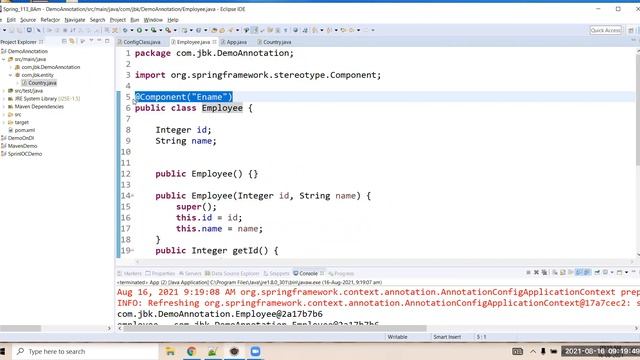Open Project Explorer View Menu dropdown triangle
This screenshot has width=640, height=360.
91,41
